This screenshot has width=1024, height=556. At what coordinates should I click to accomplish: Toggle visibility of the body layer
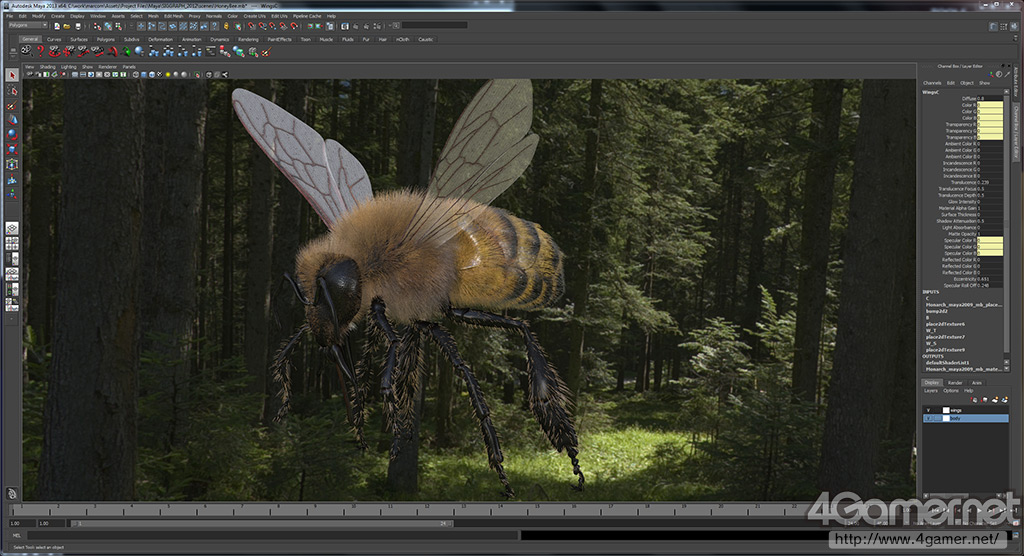click(928, 419)
